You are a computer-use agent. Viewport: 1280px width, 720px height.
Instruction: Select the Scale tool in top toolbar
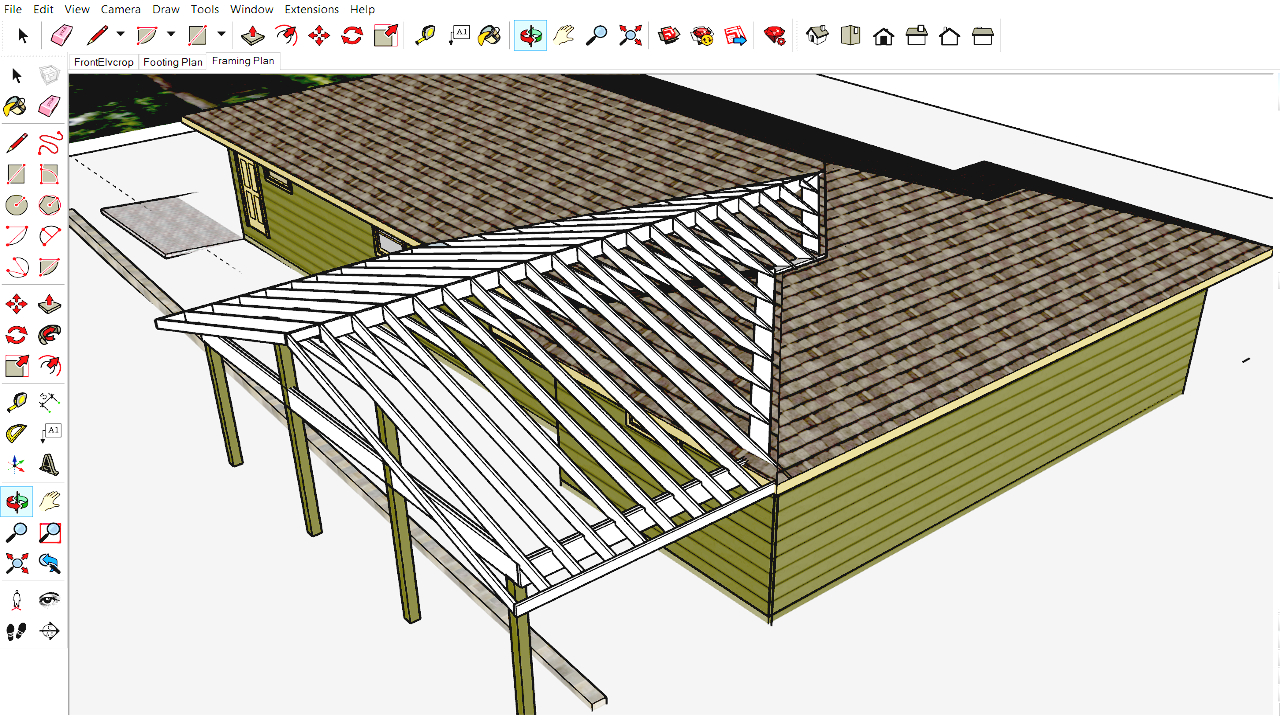(385, 36)
